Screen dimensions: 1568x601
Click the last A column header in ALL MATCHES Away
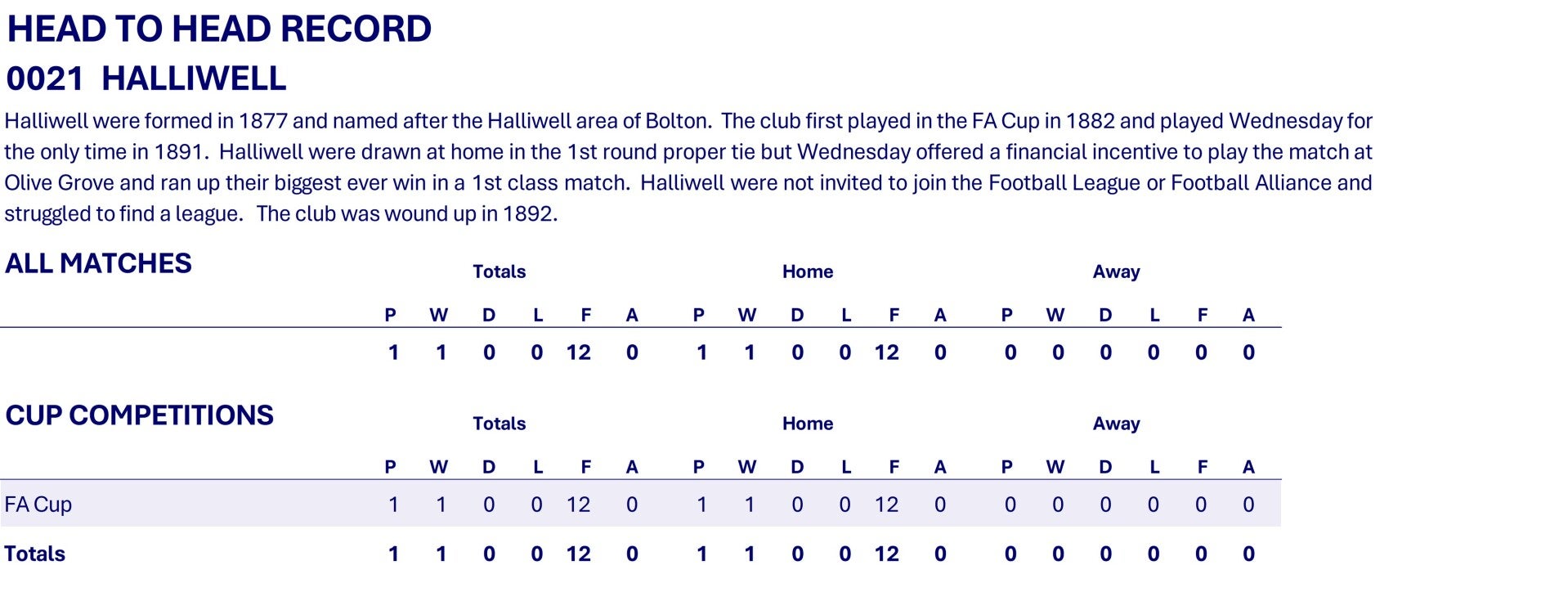point(1248,315)
